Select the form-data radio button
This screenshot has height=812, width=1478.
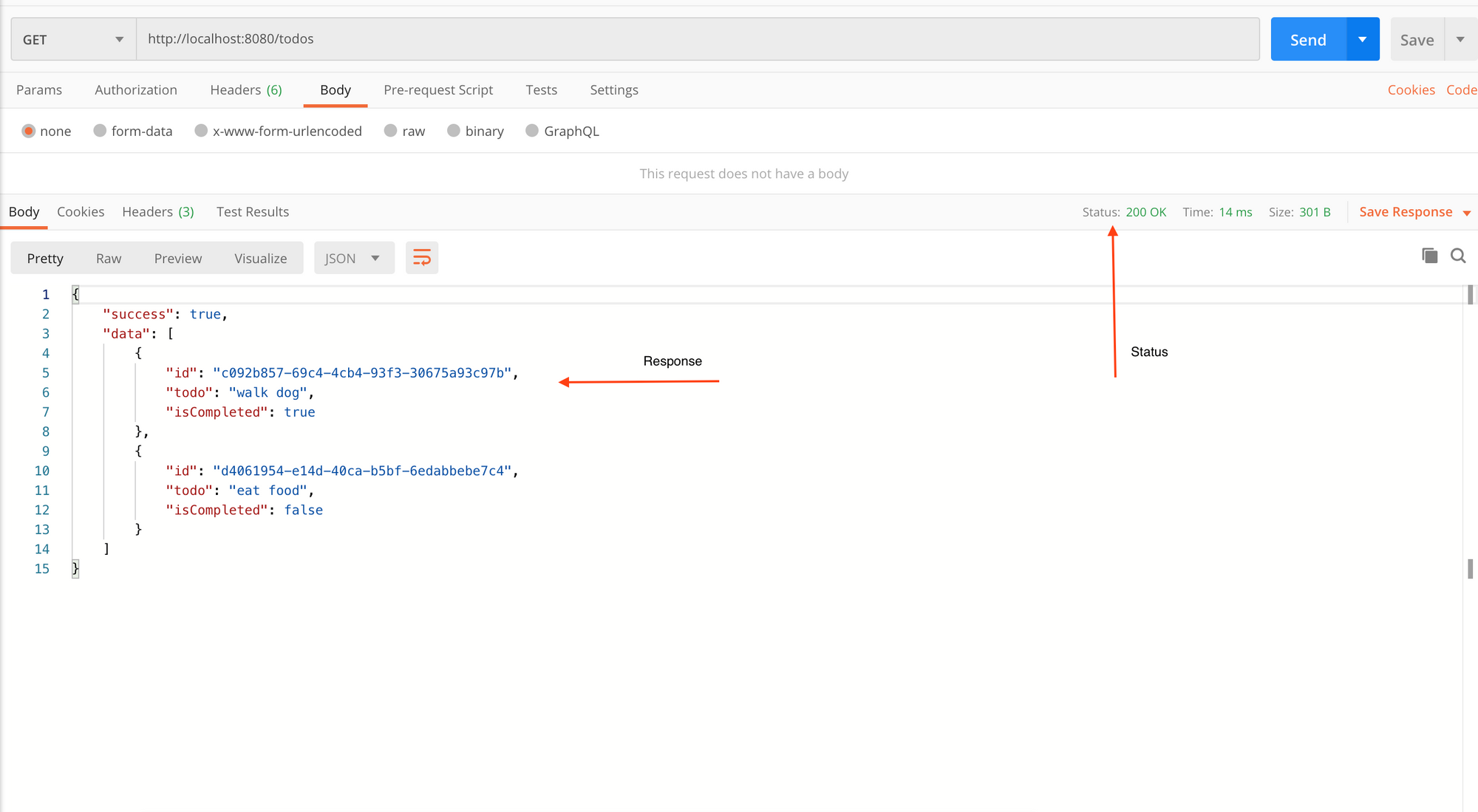click(x=100, y=131)
